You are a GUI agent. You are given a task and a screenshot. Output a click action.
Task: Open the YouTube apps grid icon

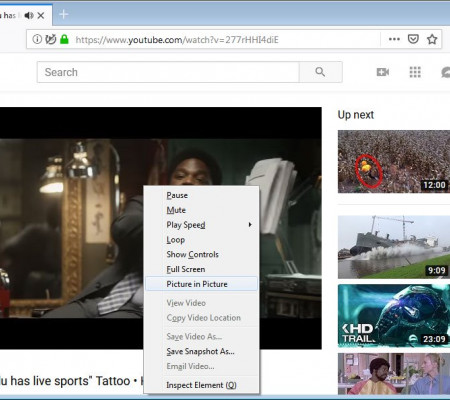tap(415, 72)
